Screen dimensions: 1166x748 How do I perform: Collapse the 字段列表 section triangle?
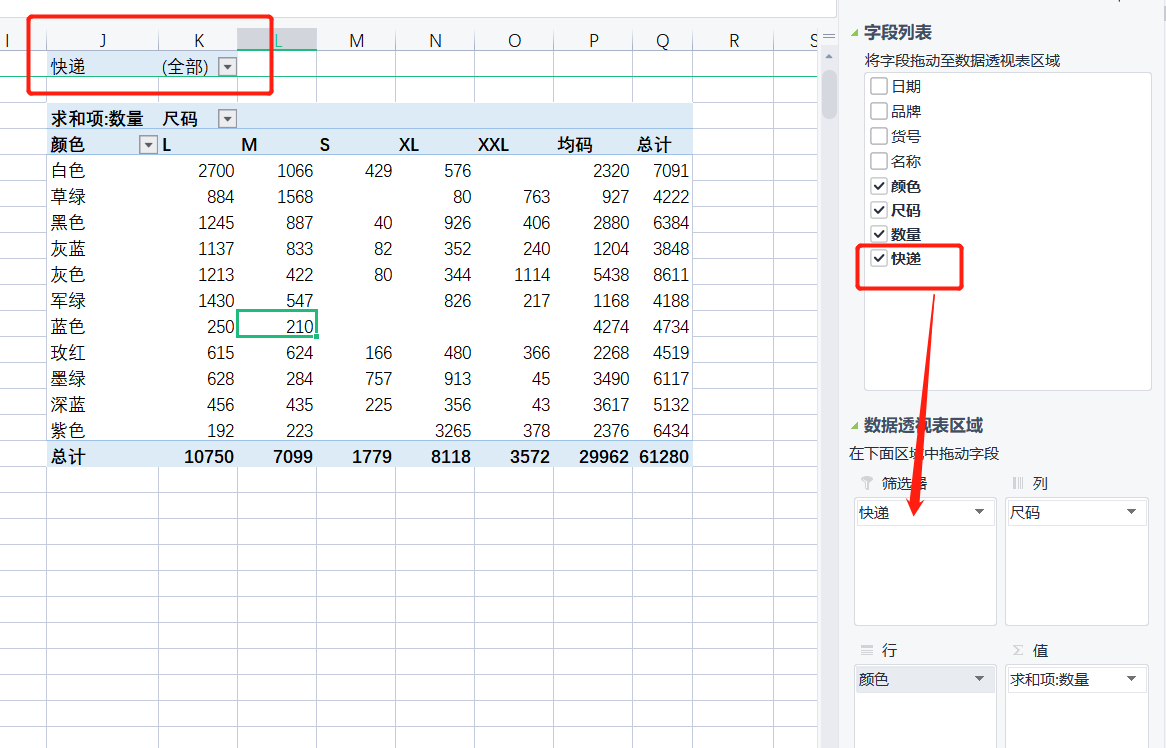point(855,33)
